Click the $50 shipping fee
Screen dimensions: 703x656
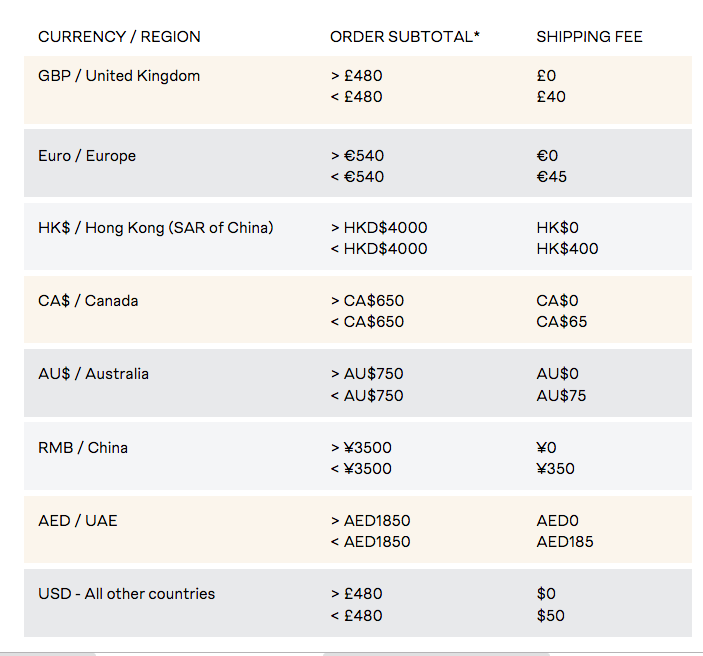(550, 615)
